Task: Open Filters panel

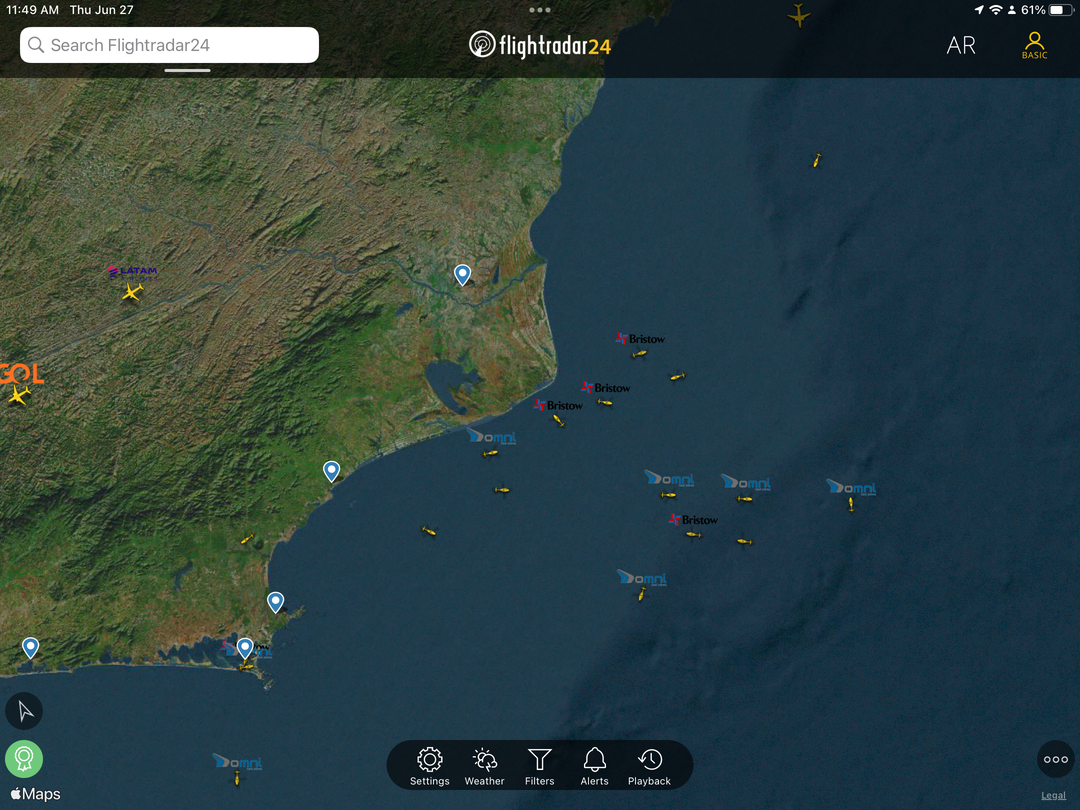Action: [539, 767]
